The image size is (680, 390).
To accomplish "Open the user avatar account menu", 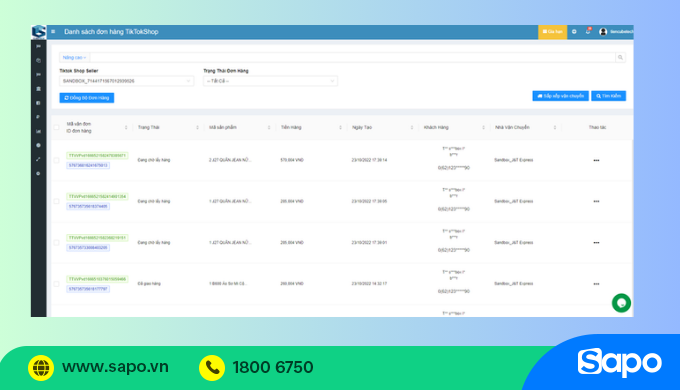I will click(x=603, y=32).
